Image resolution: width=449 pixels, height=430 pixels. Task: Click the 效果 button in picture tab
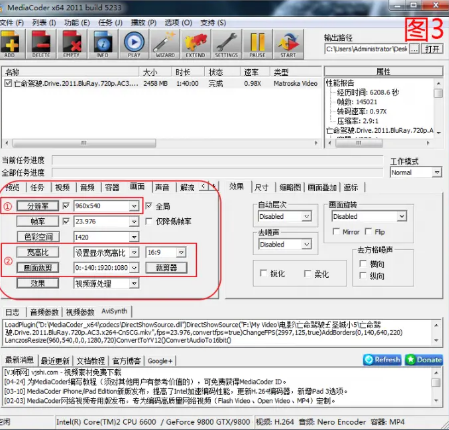(38, 283)
